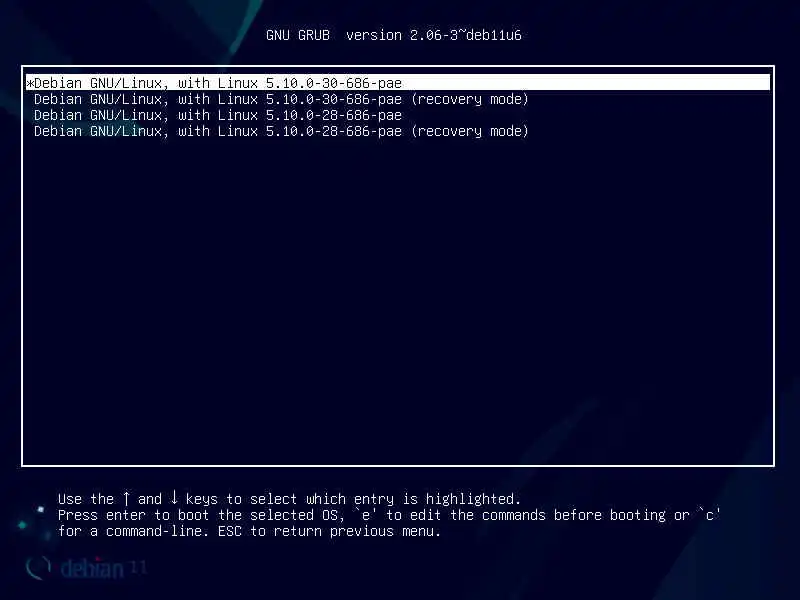
Task: Click the "(recovery mode)" label on fourth entry
Action: click(x=470, y=131)
